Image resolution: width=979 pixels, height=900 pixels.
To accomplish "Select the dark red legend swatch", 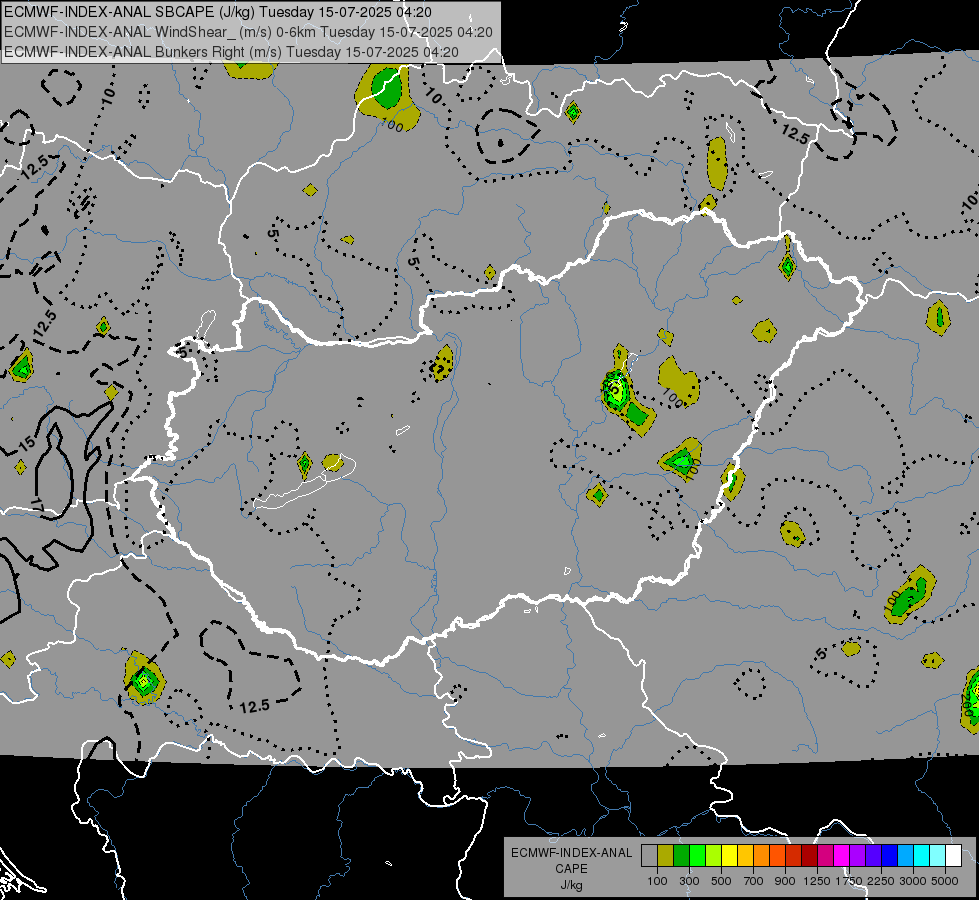I will [x=809, y=856].
